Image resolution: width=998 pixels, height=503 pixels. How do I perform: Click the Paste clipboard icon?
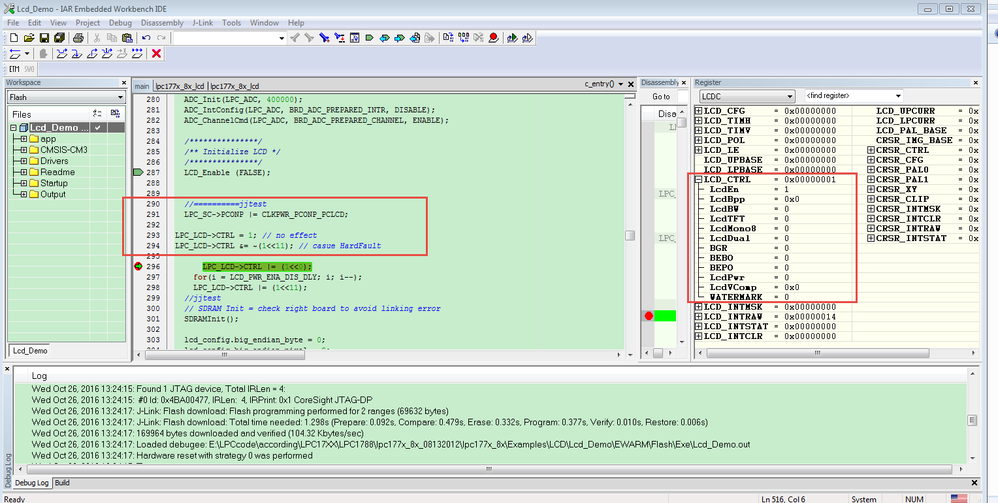[x=127, y=38]
